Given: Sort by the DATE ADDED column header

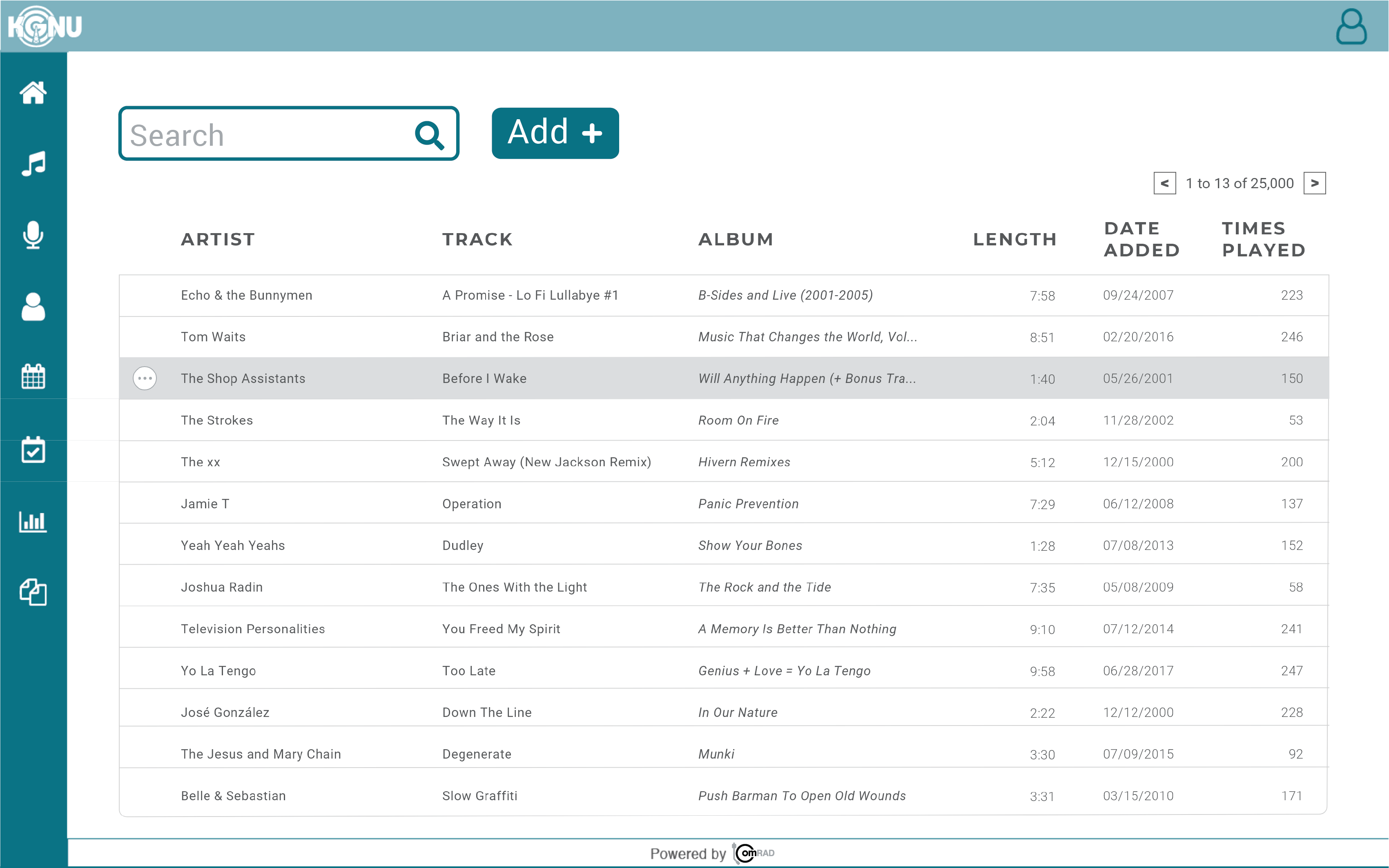Looking at the screenshot, I should tap(1141, 239).
